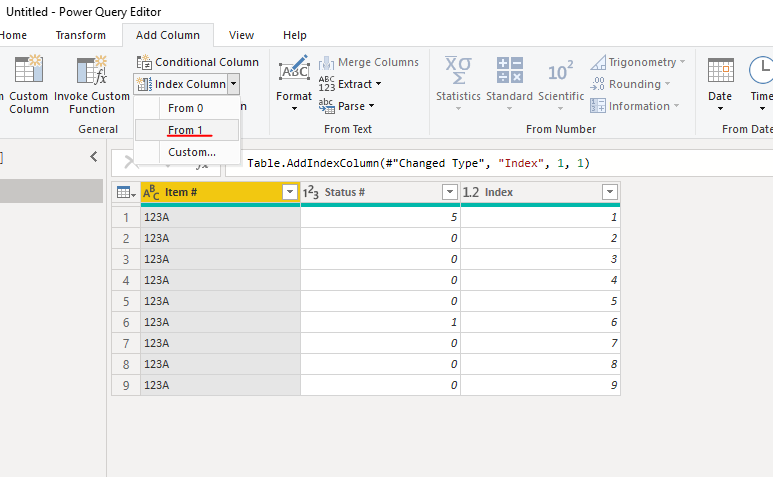This screenshot has width=773, height=477.
Task: Click the Date calendar icon
Action: click(720, 70)
